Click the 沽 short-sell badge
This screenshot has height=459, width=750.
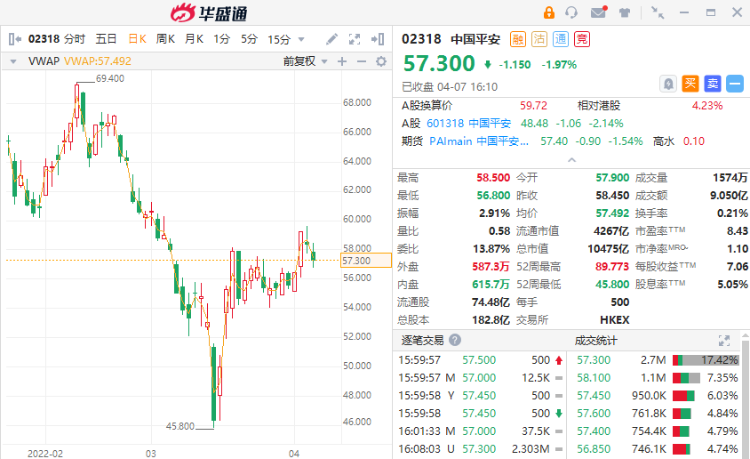539,39
